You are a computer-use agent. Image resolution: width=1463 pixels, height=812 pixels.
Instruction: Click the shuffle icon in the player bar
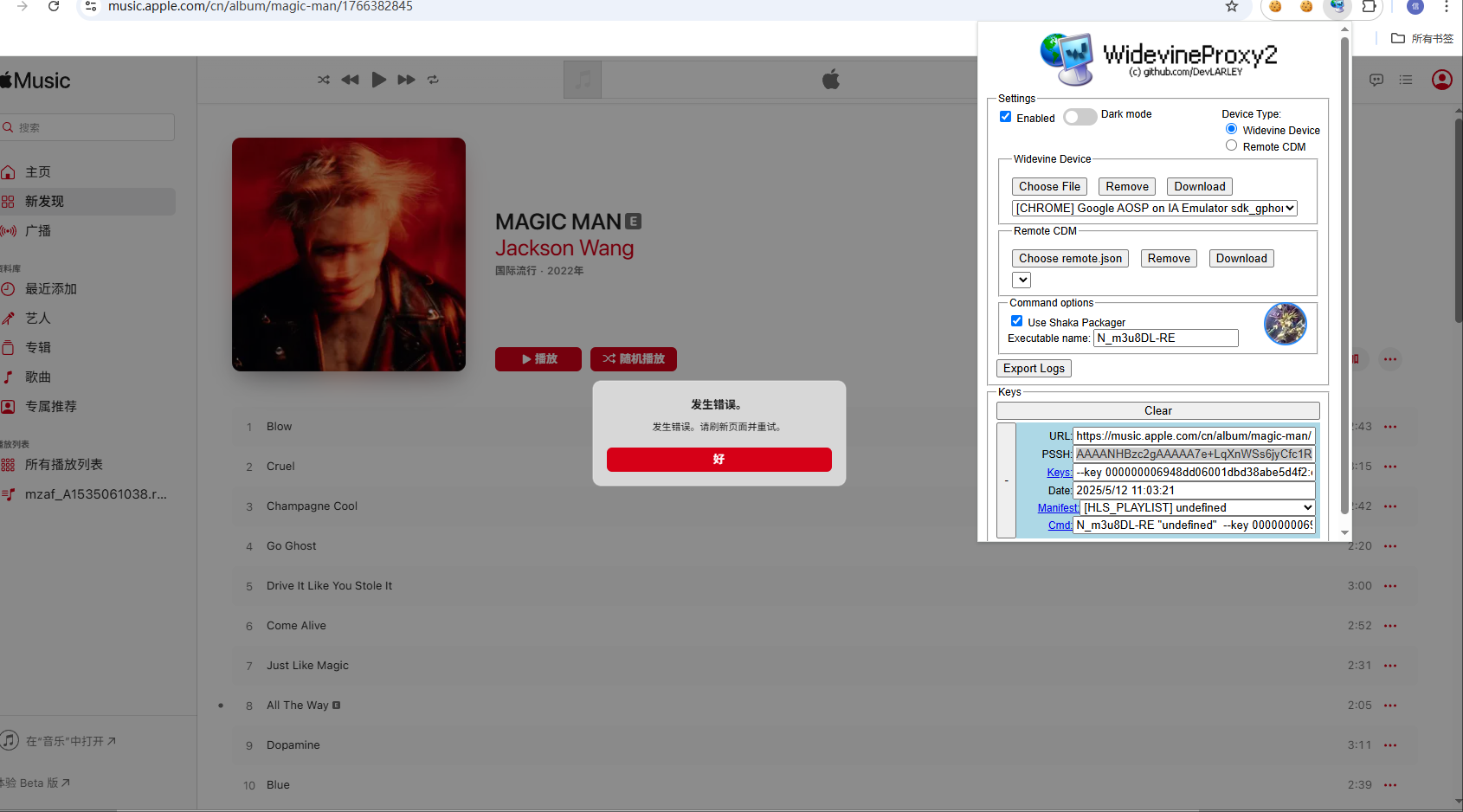click(x=324, y=80)
